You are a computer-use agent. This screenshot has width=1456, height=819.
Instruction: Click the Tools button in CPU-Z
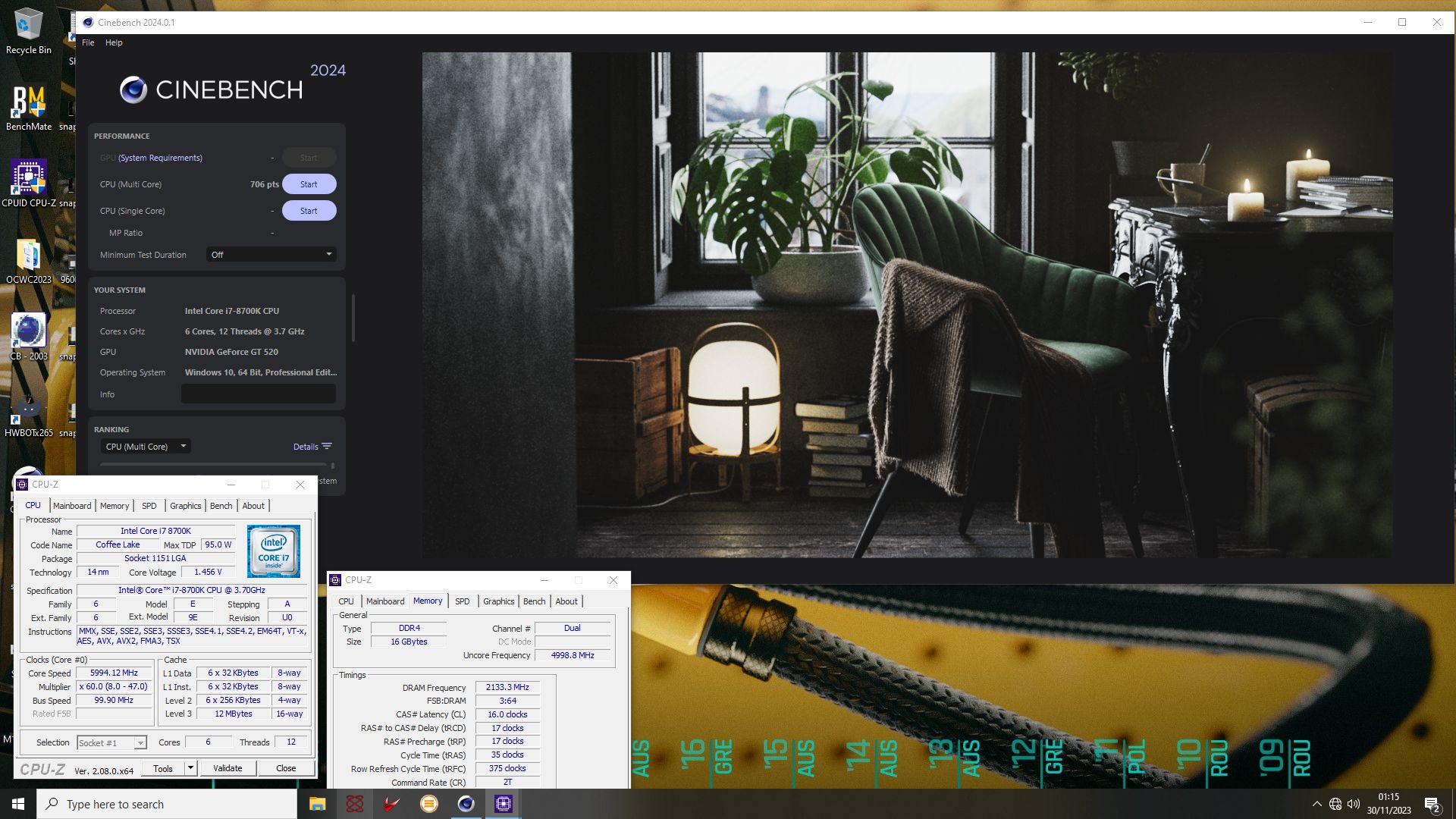(163, 768)
